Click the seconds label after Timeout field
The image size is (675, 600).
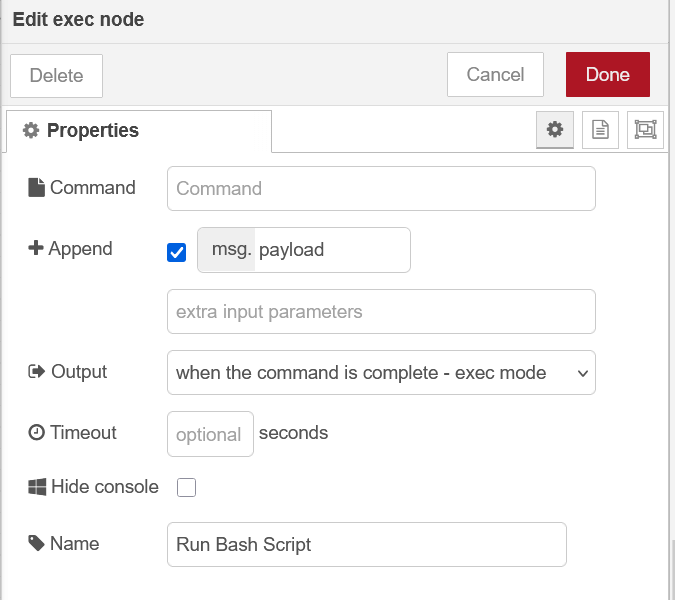tap(294, 433)
